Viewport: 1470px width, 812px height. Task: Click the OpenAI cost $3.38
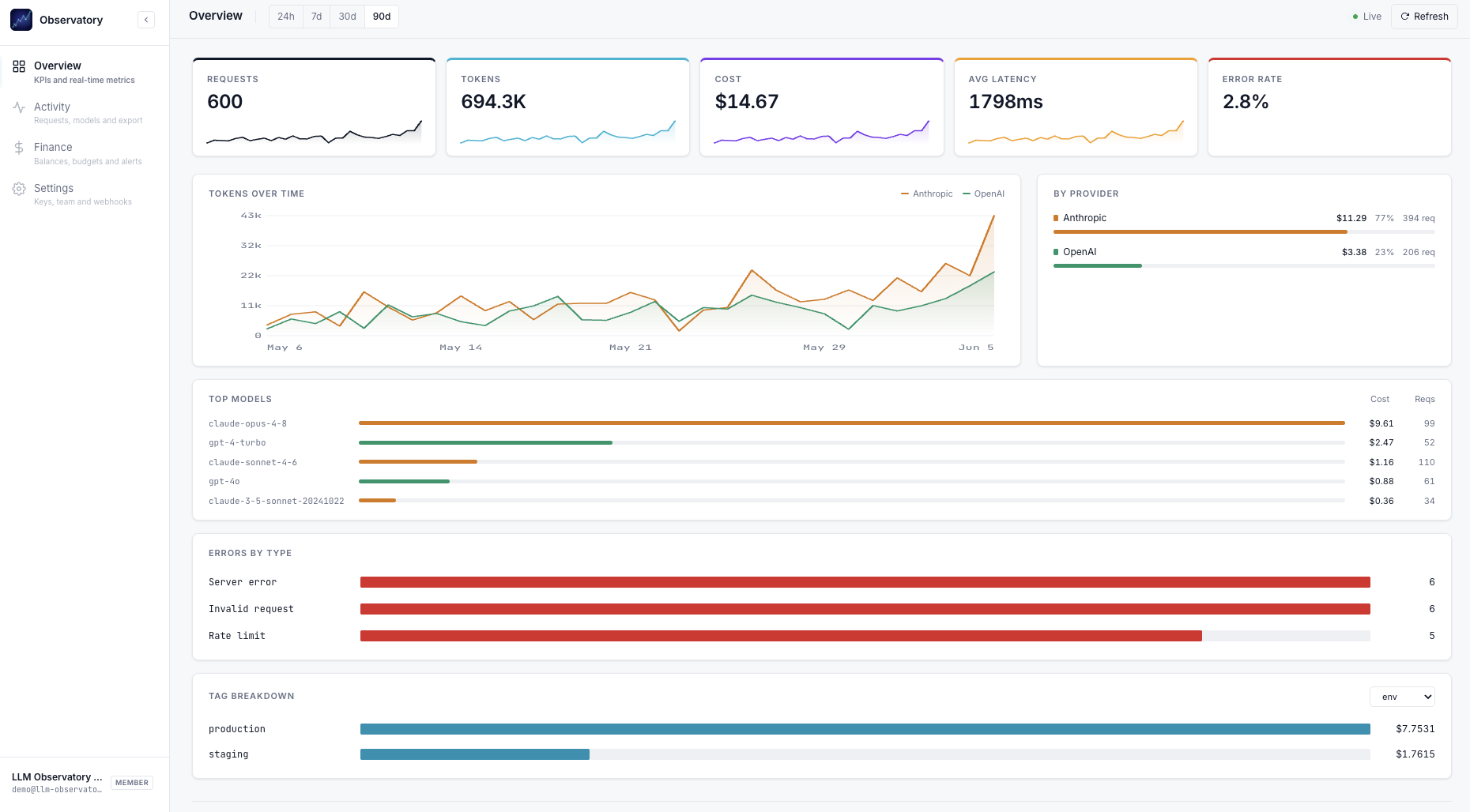pos(1354,252)
